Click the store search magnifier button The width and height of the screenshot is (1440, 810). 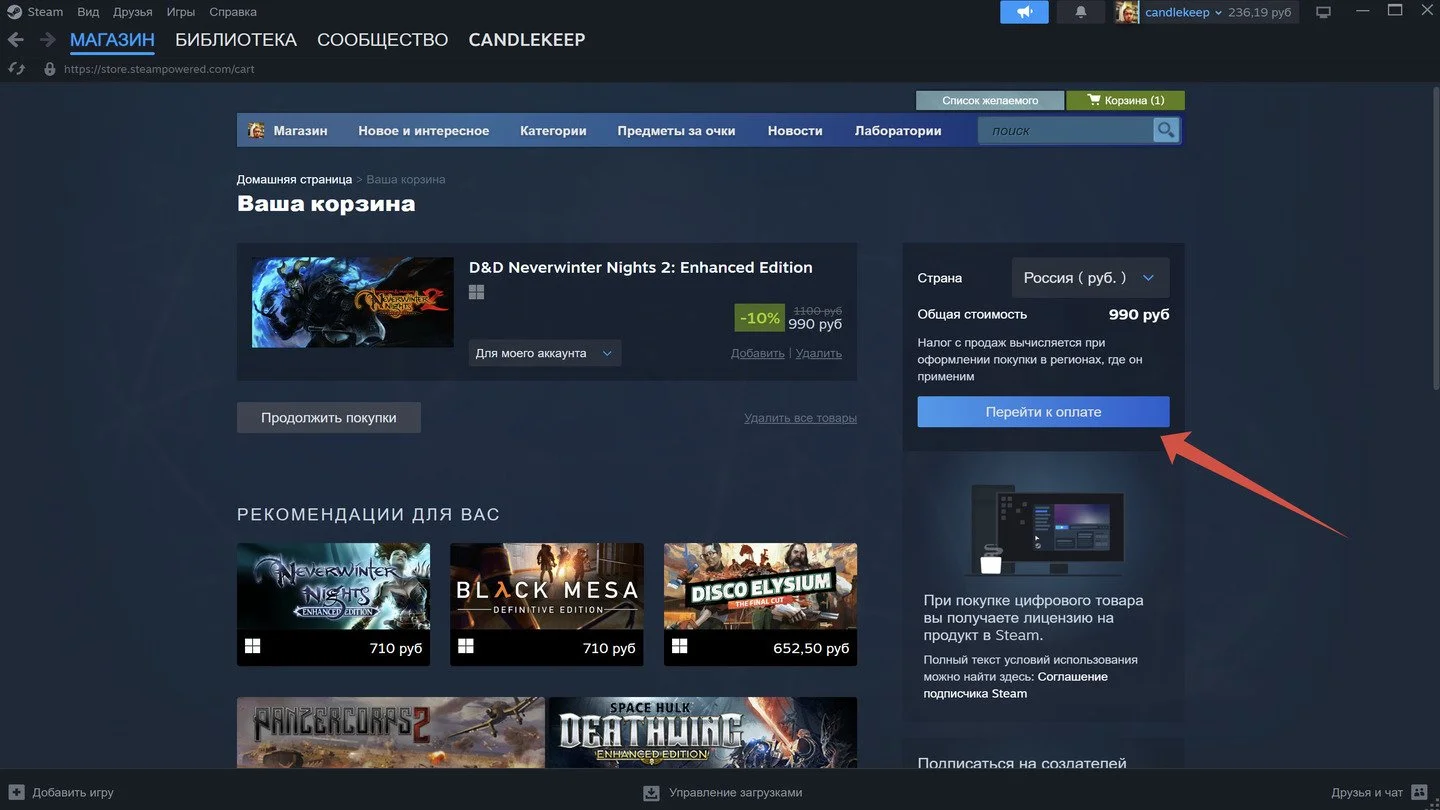[x=1166, y=130]
